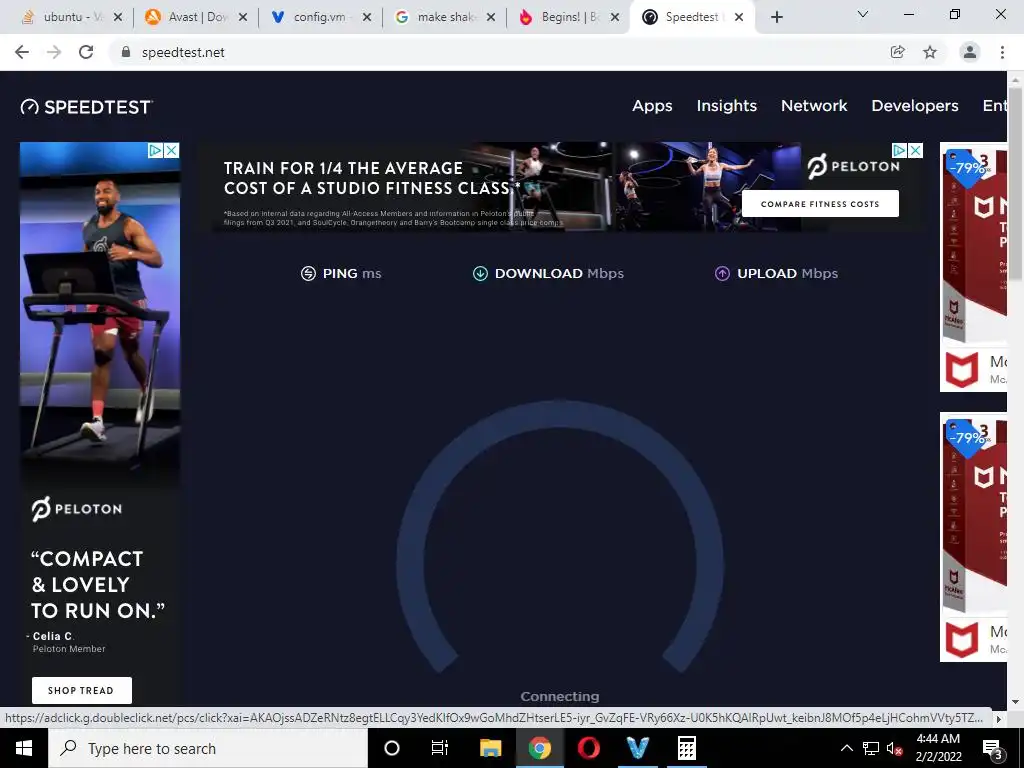Screen dimensions: 1024x768
Task: Open the Apps menu
Action: coord(652,106)
